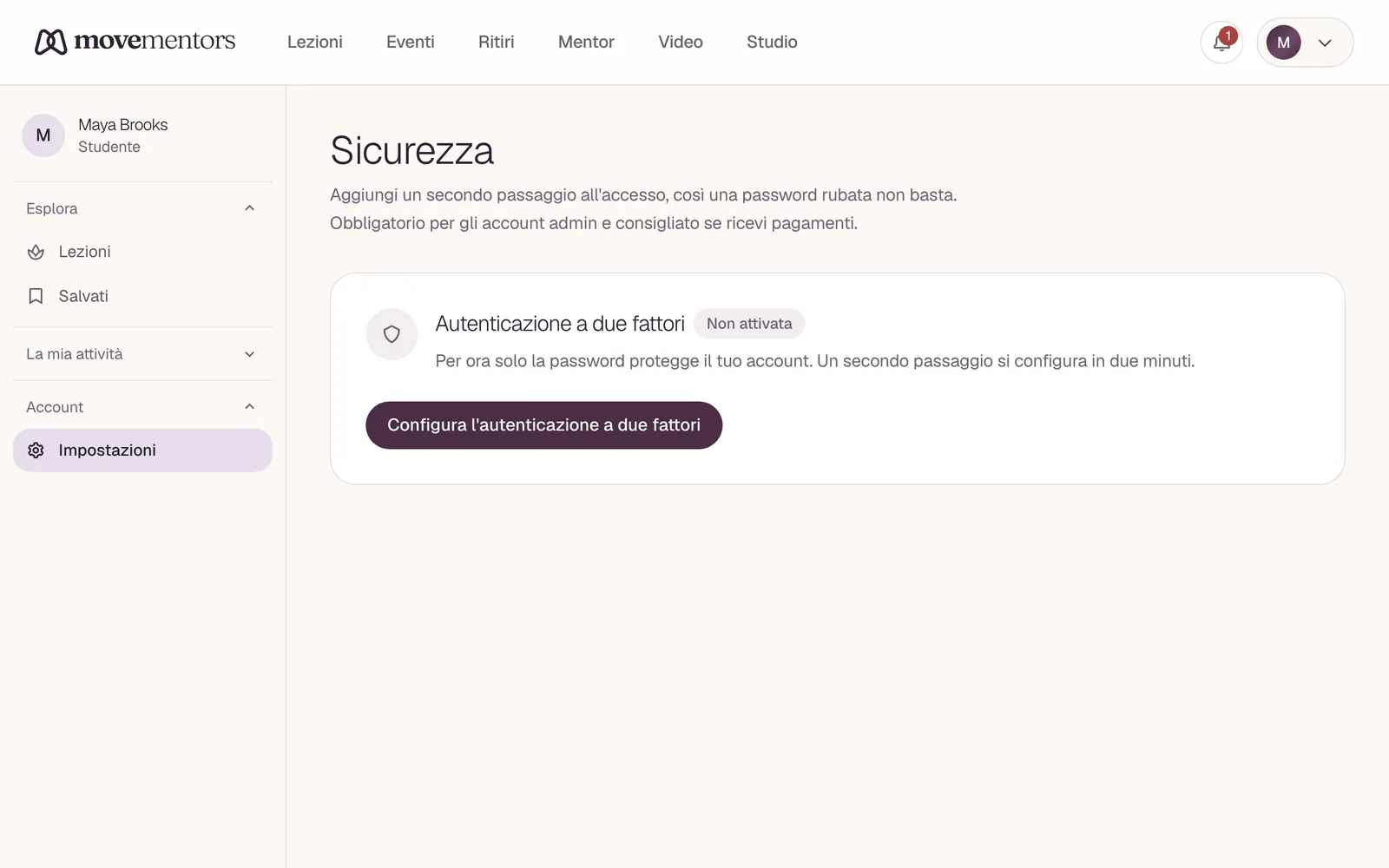1389x868 pixels.
Task: Collapse the Account section
Action: (x=142, y=407)
